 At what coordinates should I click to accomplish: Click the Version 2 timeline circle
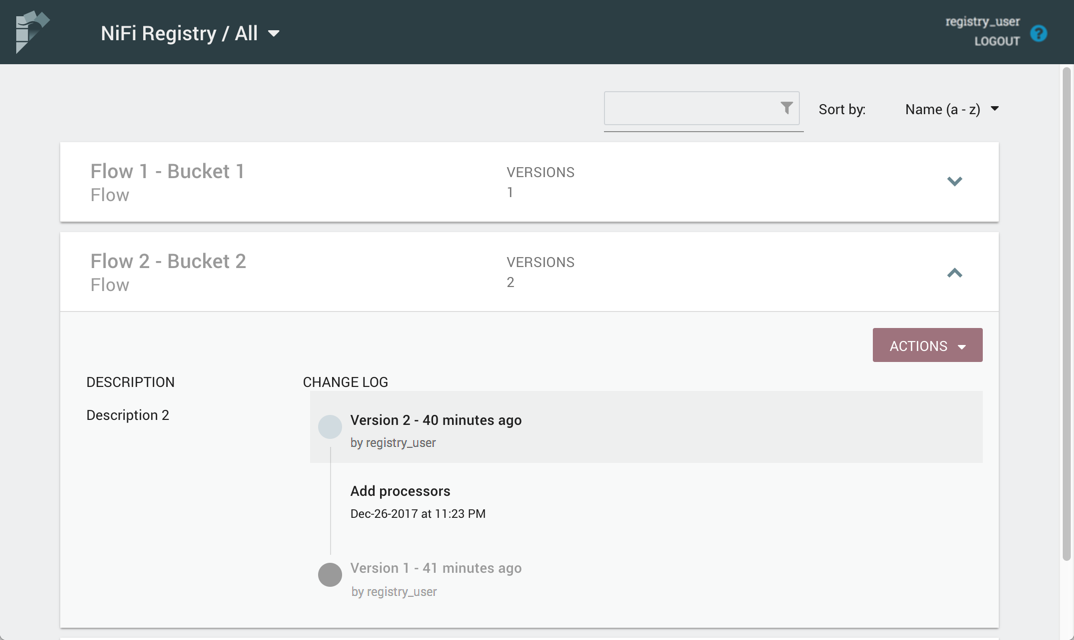coord(330,427)
